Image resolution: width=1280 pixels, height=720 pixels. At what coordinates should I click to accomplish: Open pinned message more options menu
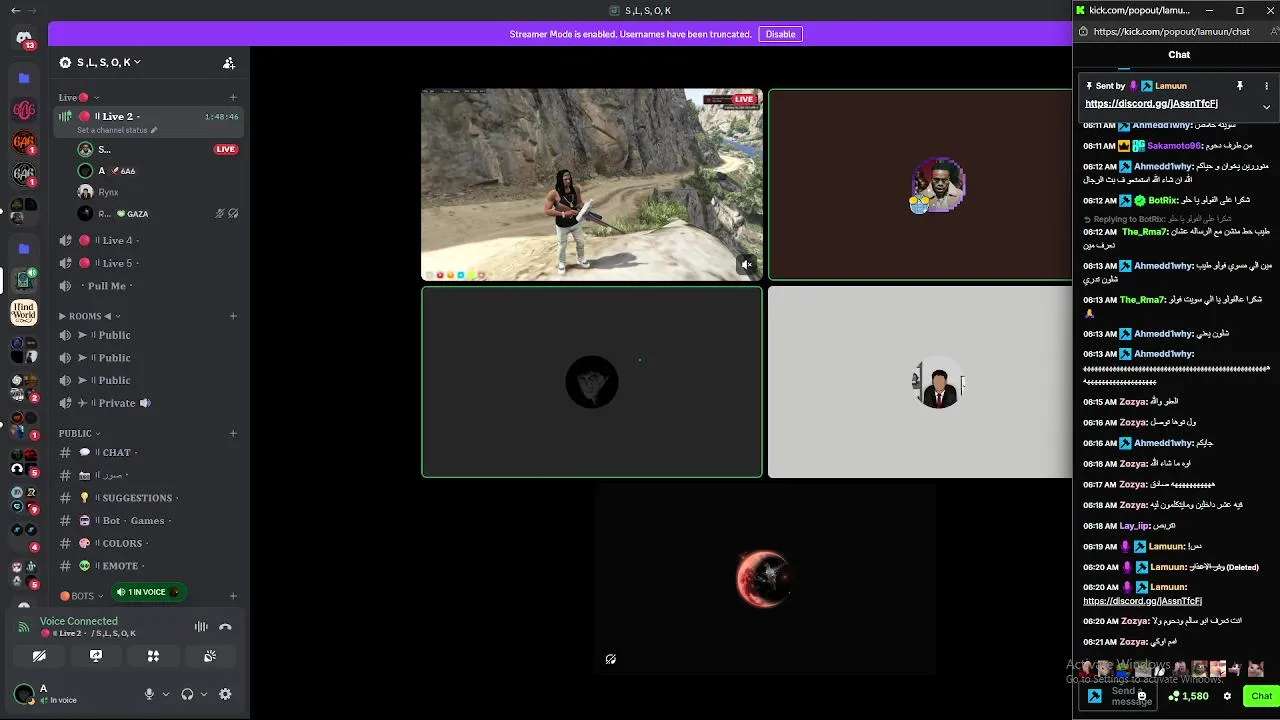1266,86
